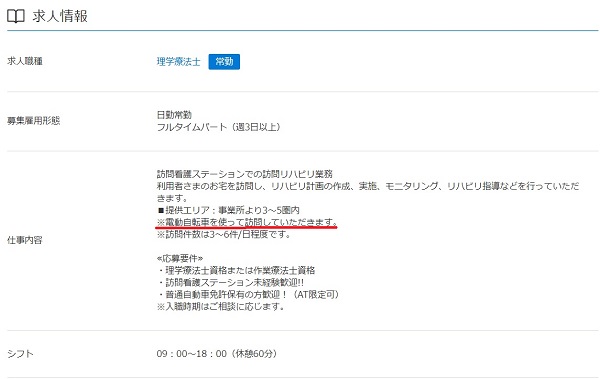The height and width of the screenshot is (379, 600).
Task: Click the 09:00〜18:00 shift time text
Action: pos(216,354)
